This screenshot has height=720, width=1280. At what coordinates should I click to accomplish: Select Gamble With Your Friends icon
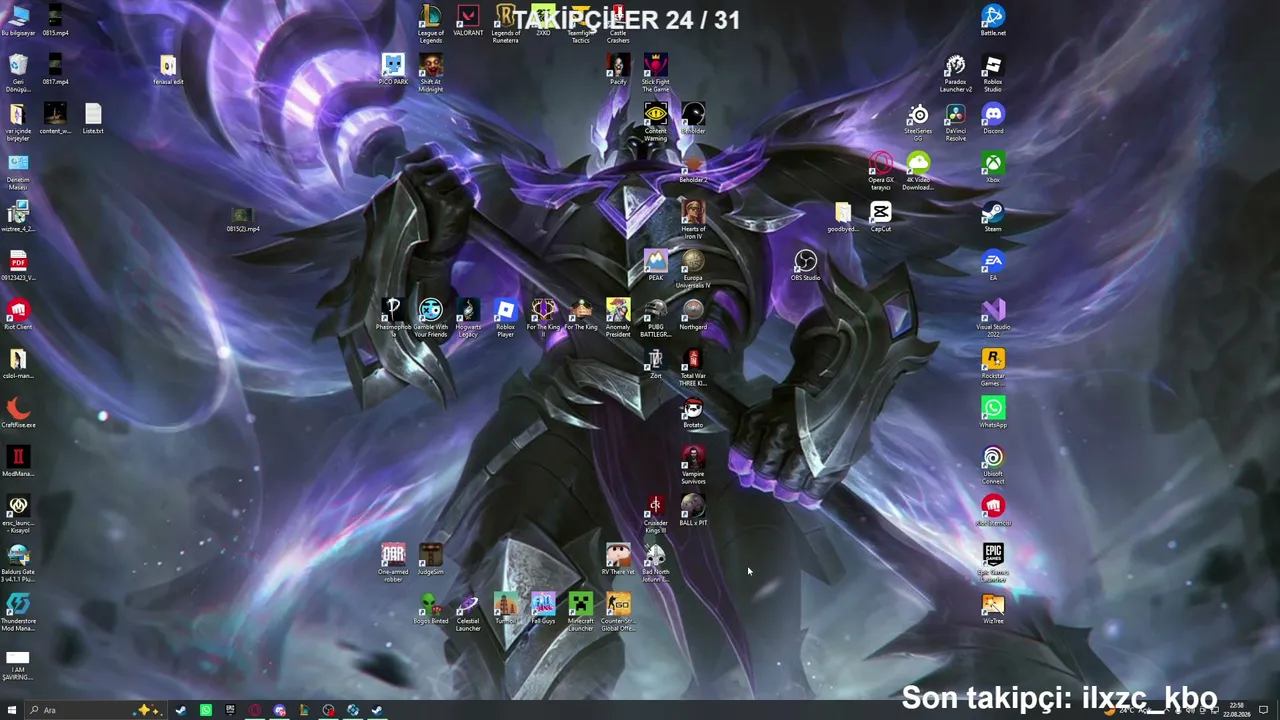431,318
